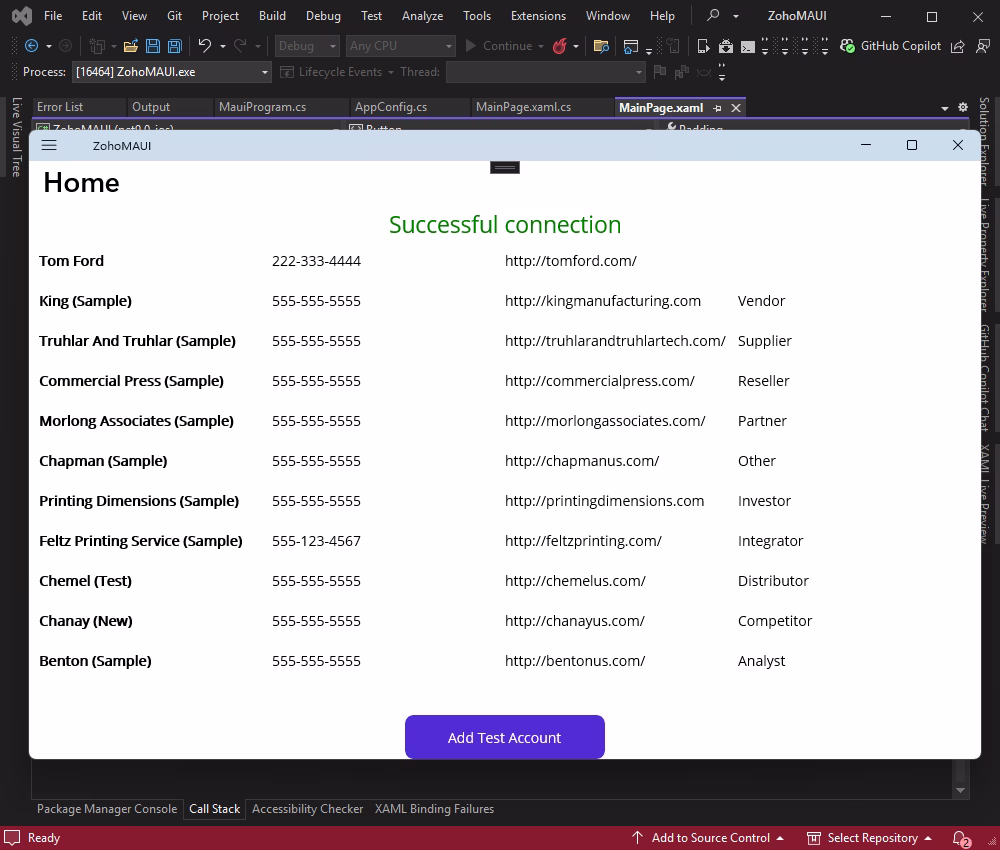Click the status bar Ready icon
Viewport: 1000px width, 850px height.
coord(12,837)
